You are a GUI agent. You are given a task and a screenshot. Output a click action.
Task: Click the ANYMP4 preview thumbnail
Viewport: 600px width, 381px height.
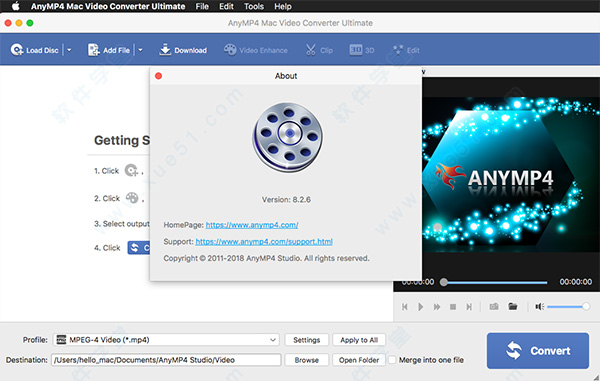tap(511, 174)
